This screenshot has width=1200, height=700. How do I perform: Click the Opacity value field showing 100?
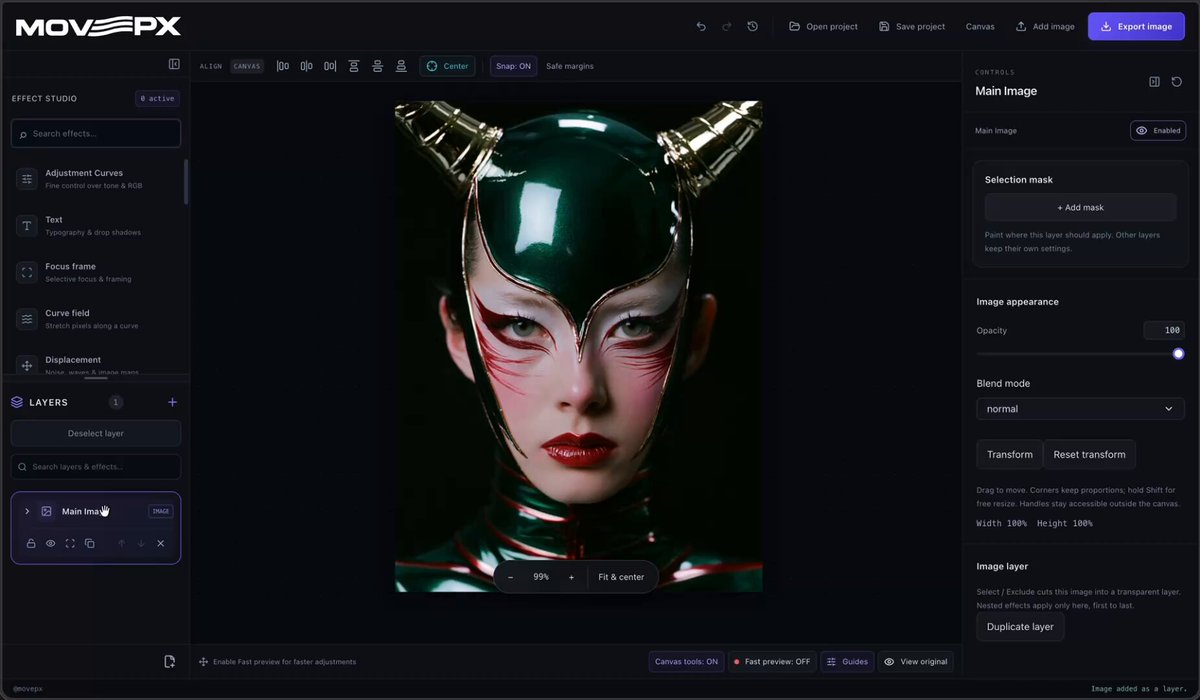pyautogui.click(x=1164, y=330)
